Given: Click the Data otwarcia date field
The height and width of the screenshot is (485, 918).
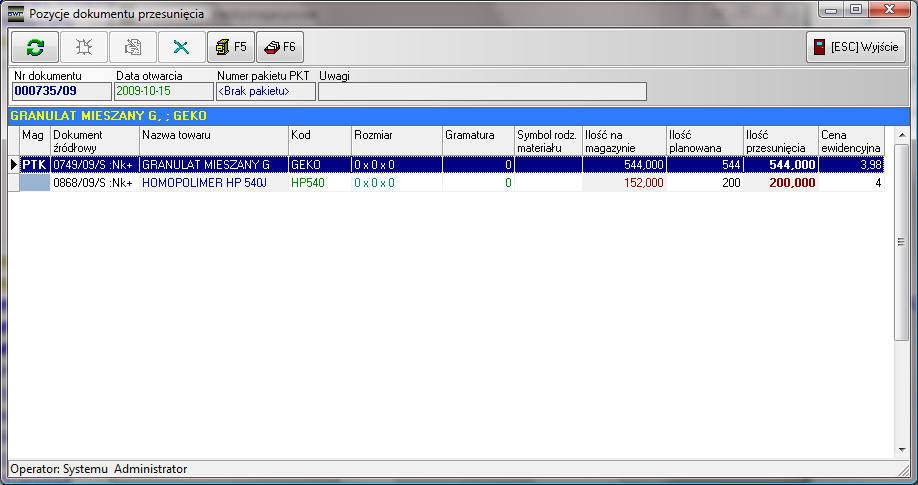Looking at the screenshot, I should click(x=163, y=91).
